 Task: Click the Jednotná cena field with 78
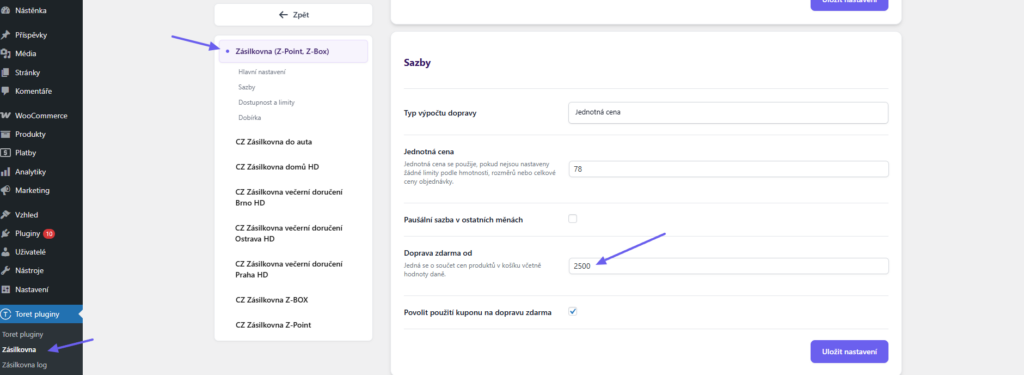point(728,169)
